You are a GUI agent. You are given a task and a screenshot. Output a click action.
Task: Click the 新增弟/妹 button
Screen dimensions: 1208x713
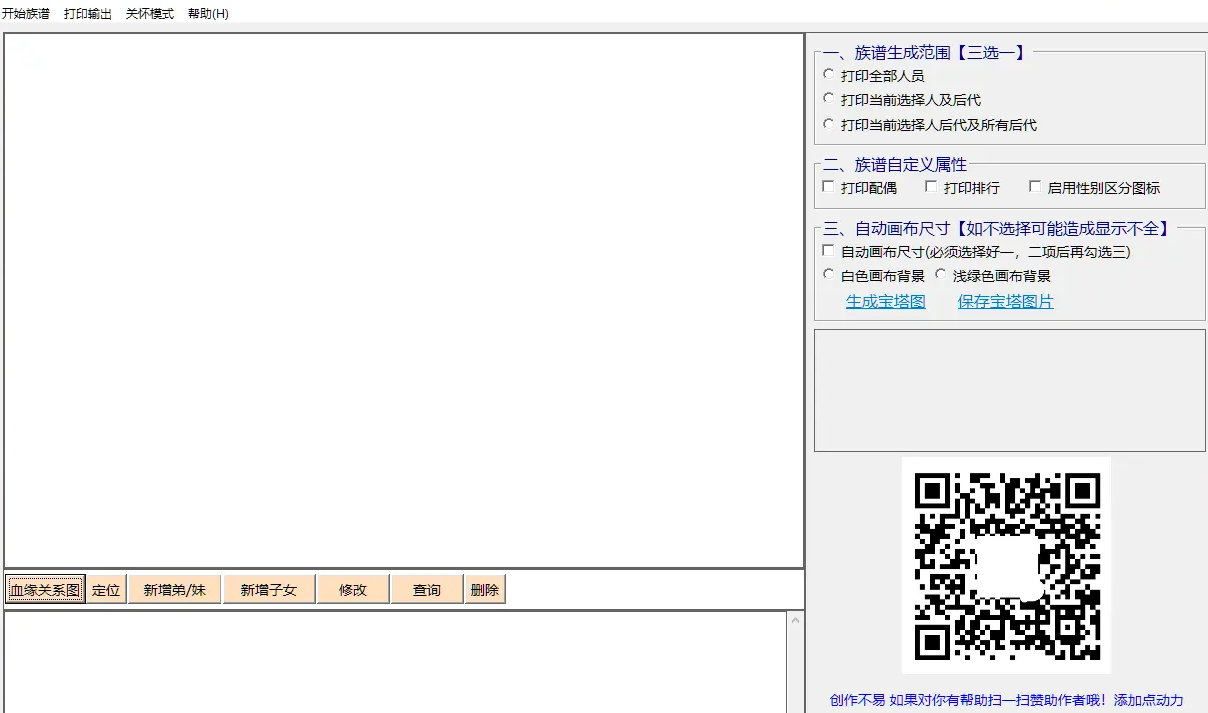(175, 590)
